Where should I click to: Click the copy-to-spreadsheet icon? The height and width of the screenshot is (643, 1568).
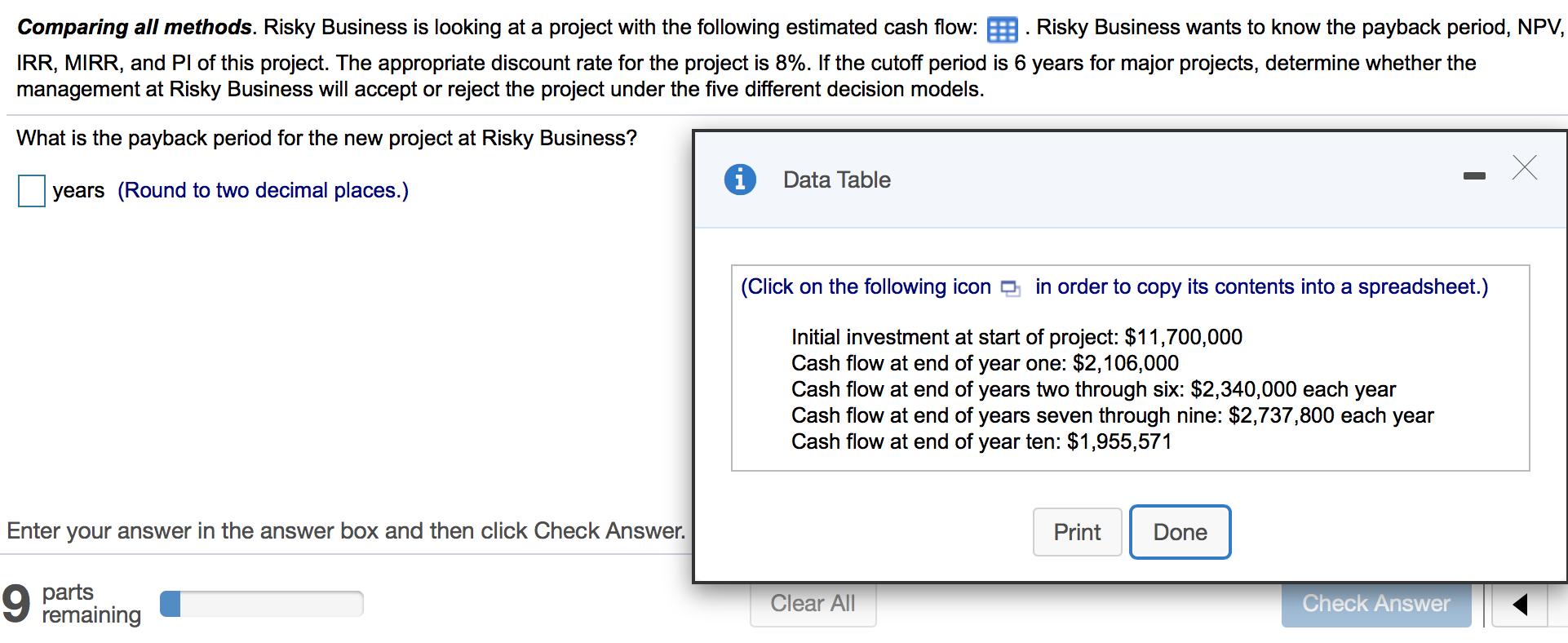tap(1010, 288)
